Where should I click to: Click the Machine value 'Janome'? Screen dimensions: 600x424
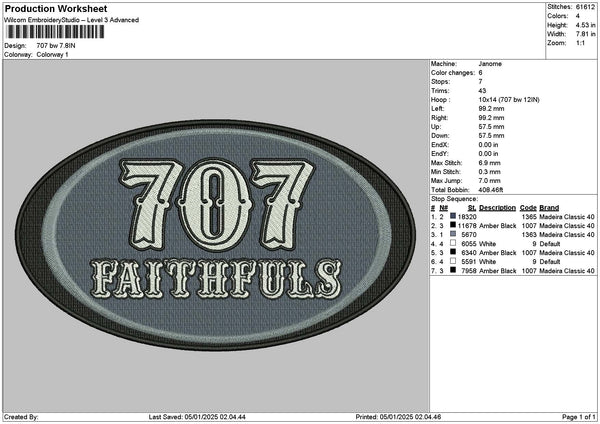click(x=490, y=64)
